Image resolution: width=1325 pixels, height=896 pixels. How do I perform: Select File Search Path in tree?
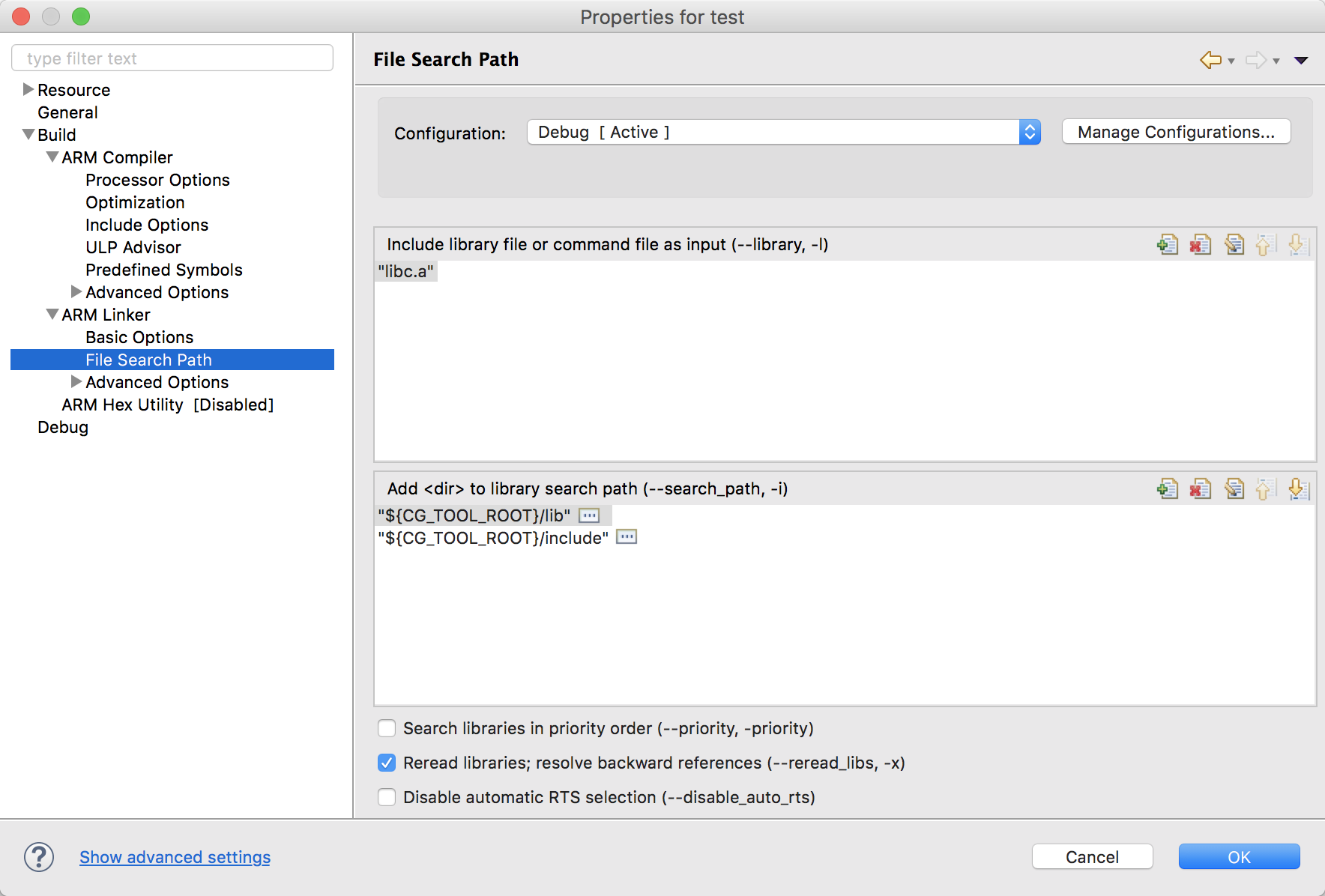point(172,360)
